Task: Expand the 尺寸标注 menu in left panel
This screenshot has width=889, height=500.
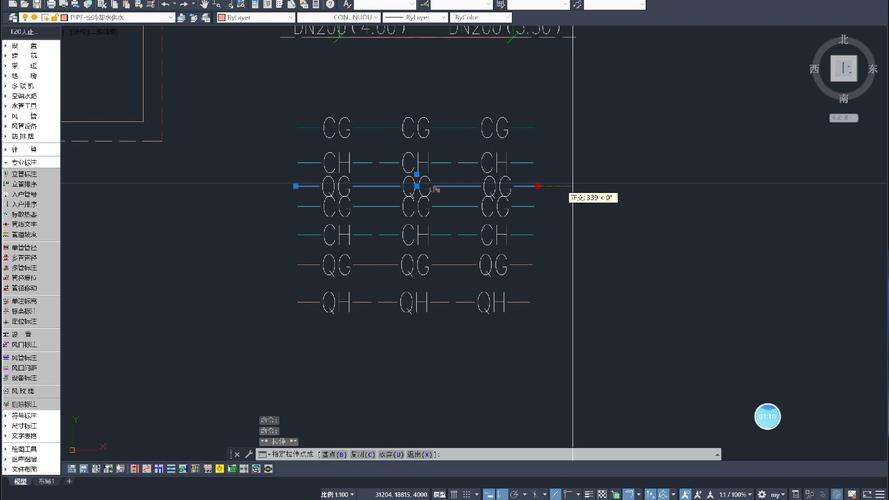Action: pos(25,426)
